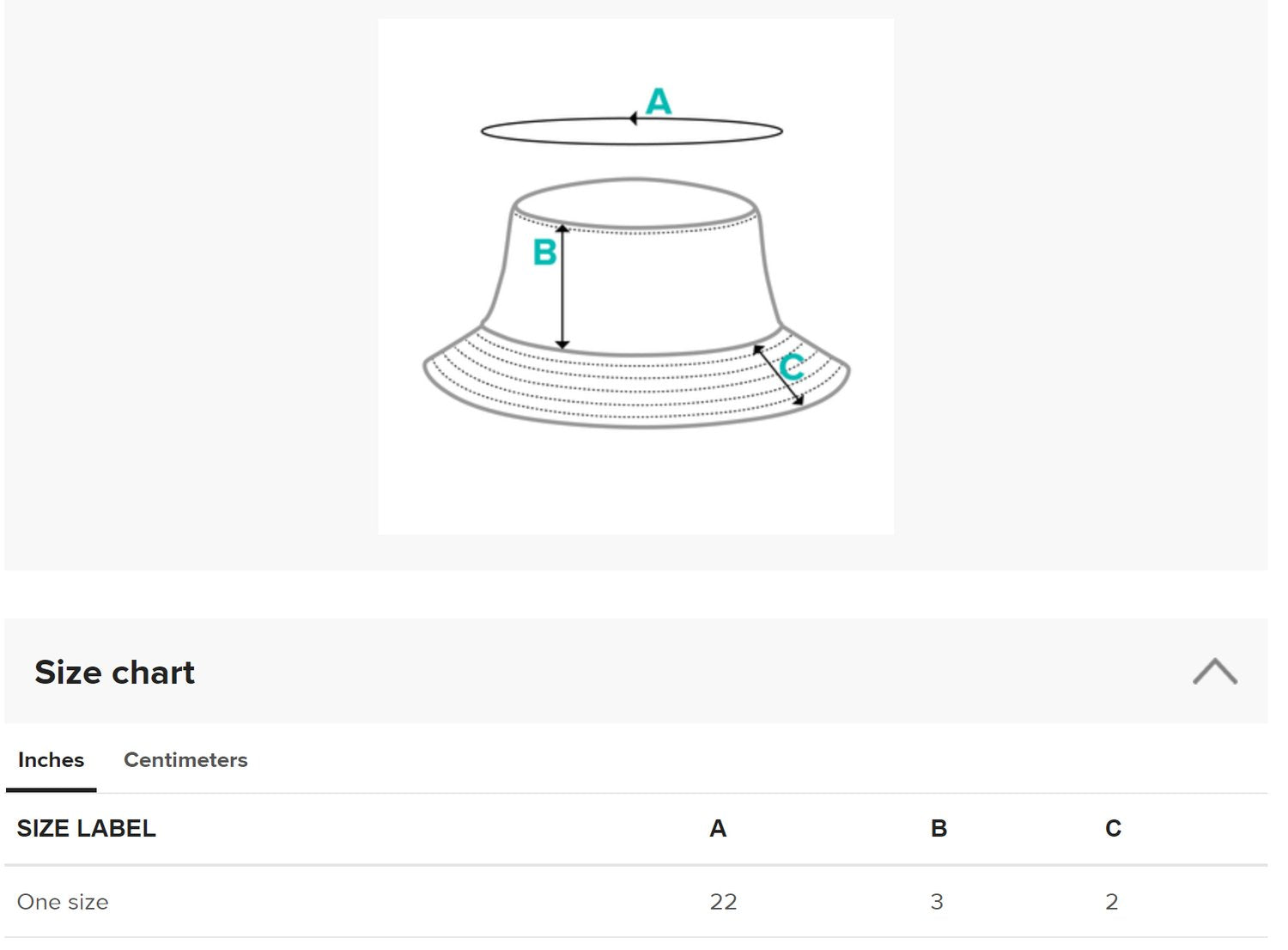Click the Size chart heading
This screenshot has width=1288, height=950.
click(x=114, y=673)
